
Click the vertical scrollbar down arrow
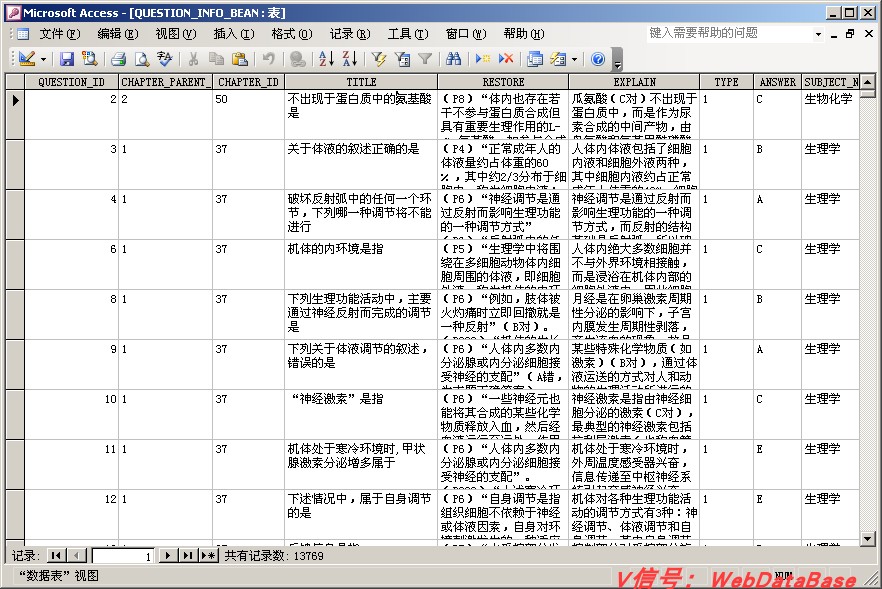click(867, 538)
